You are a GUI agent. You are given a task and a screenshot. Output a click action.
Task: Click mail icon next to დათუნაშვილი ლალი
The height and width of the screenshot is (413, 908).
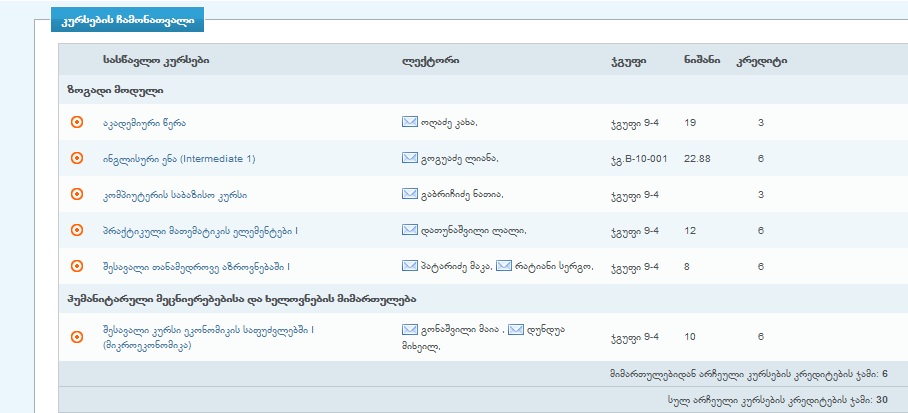click(x=409, y=229)
